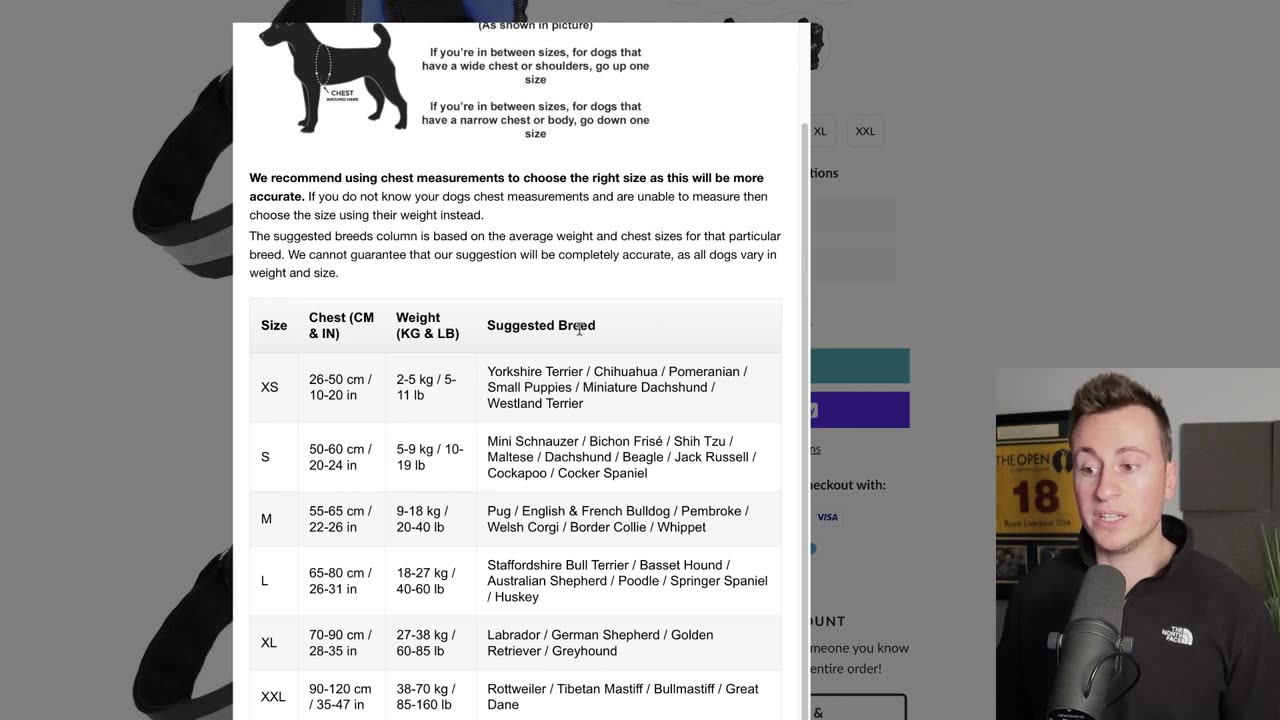Click the Staffordshire Bull Terrier breeds cell
Image resolution: width=1280 pixels, height=720 pixels.
click(628, 581)
